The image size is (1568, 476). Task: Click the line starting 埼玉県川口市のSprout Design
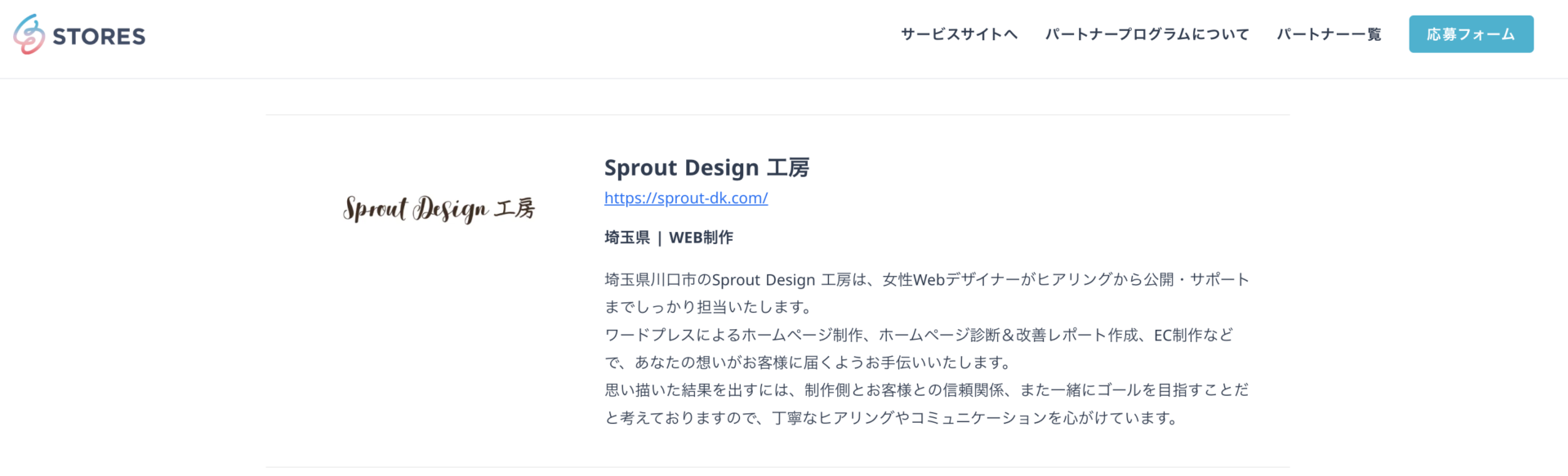tap(927, 279)
